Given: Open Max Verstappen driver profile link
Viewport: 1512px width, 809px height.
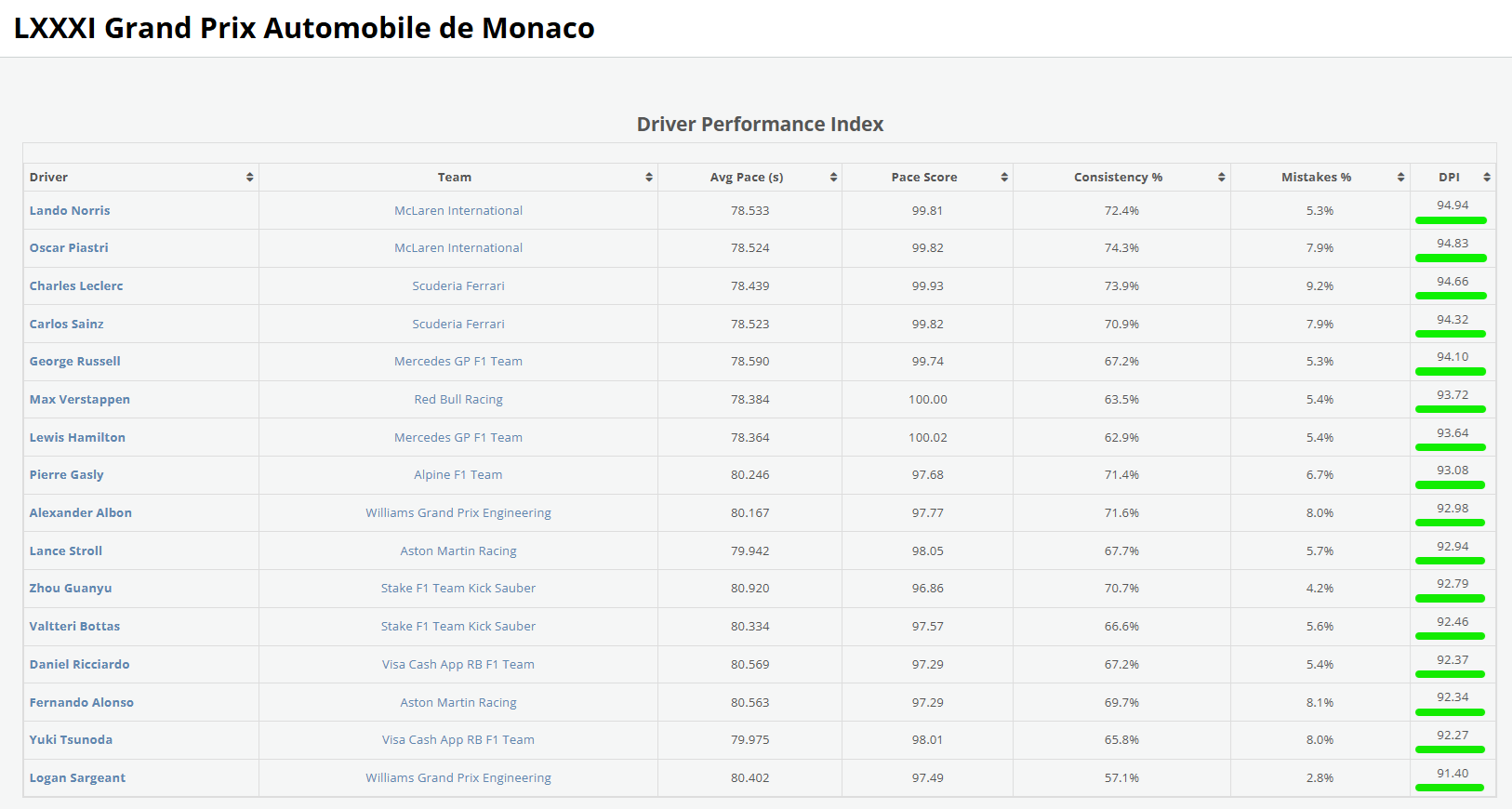Looking at the screenshot, I should 80,400.
